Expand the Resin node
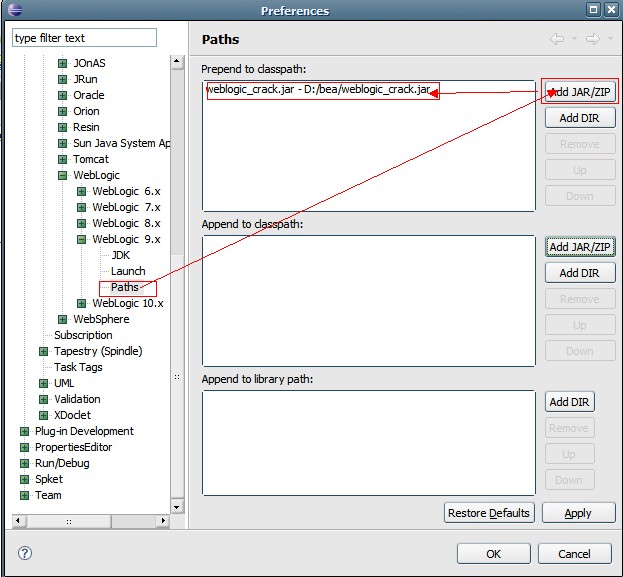The image size is (623, 577). click(x=62, y=127)
